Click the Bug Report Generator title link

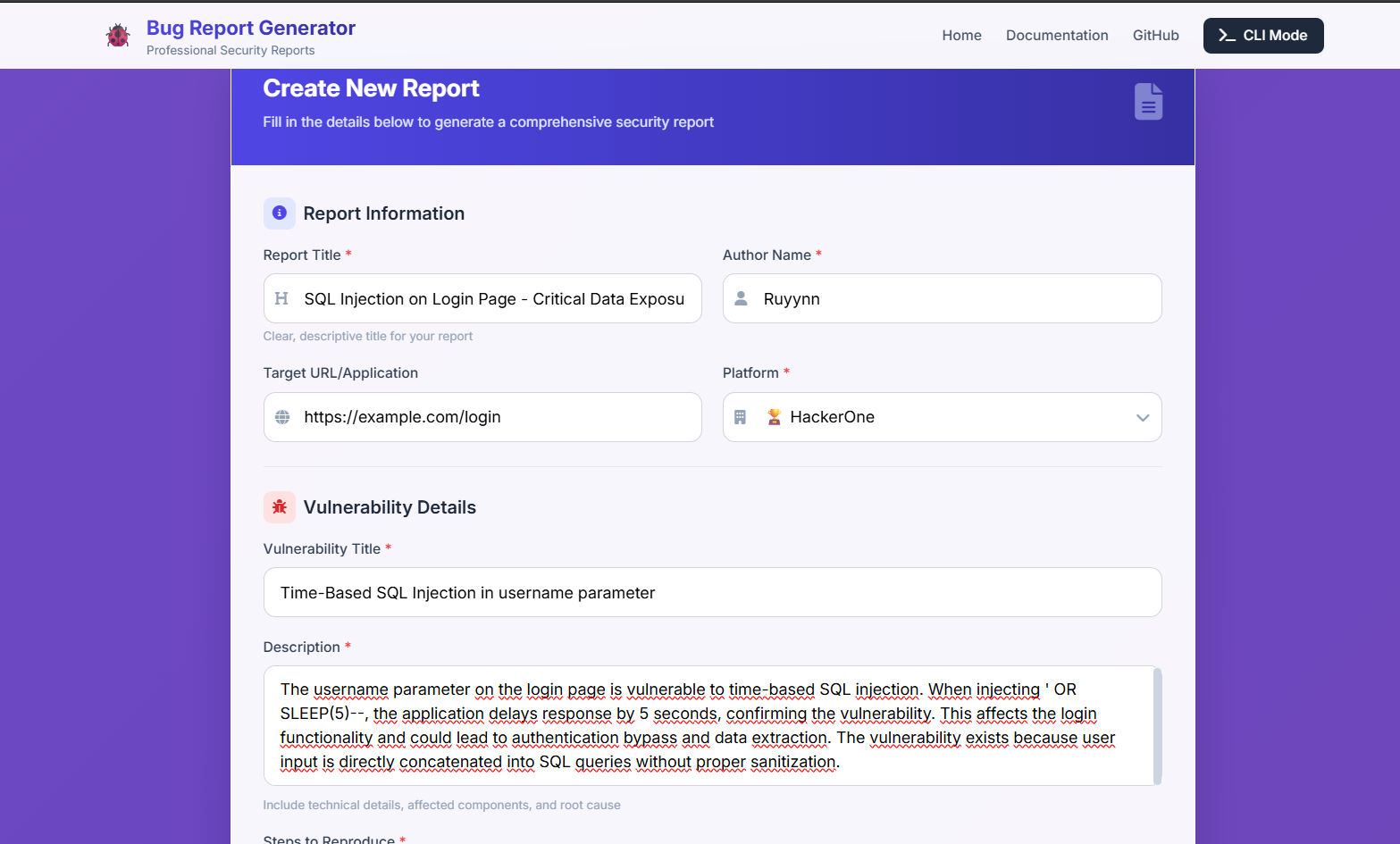251,28
